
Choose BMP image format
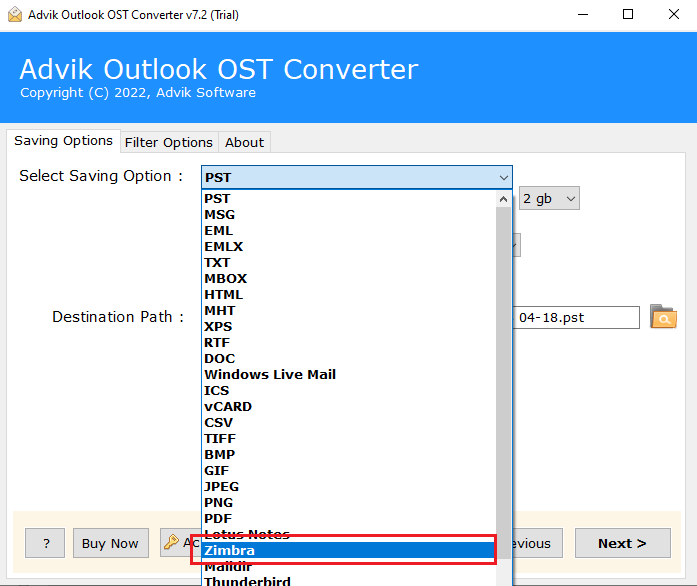pos(348,454)
